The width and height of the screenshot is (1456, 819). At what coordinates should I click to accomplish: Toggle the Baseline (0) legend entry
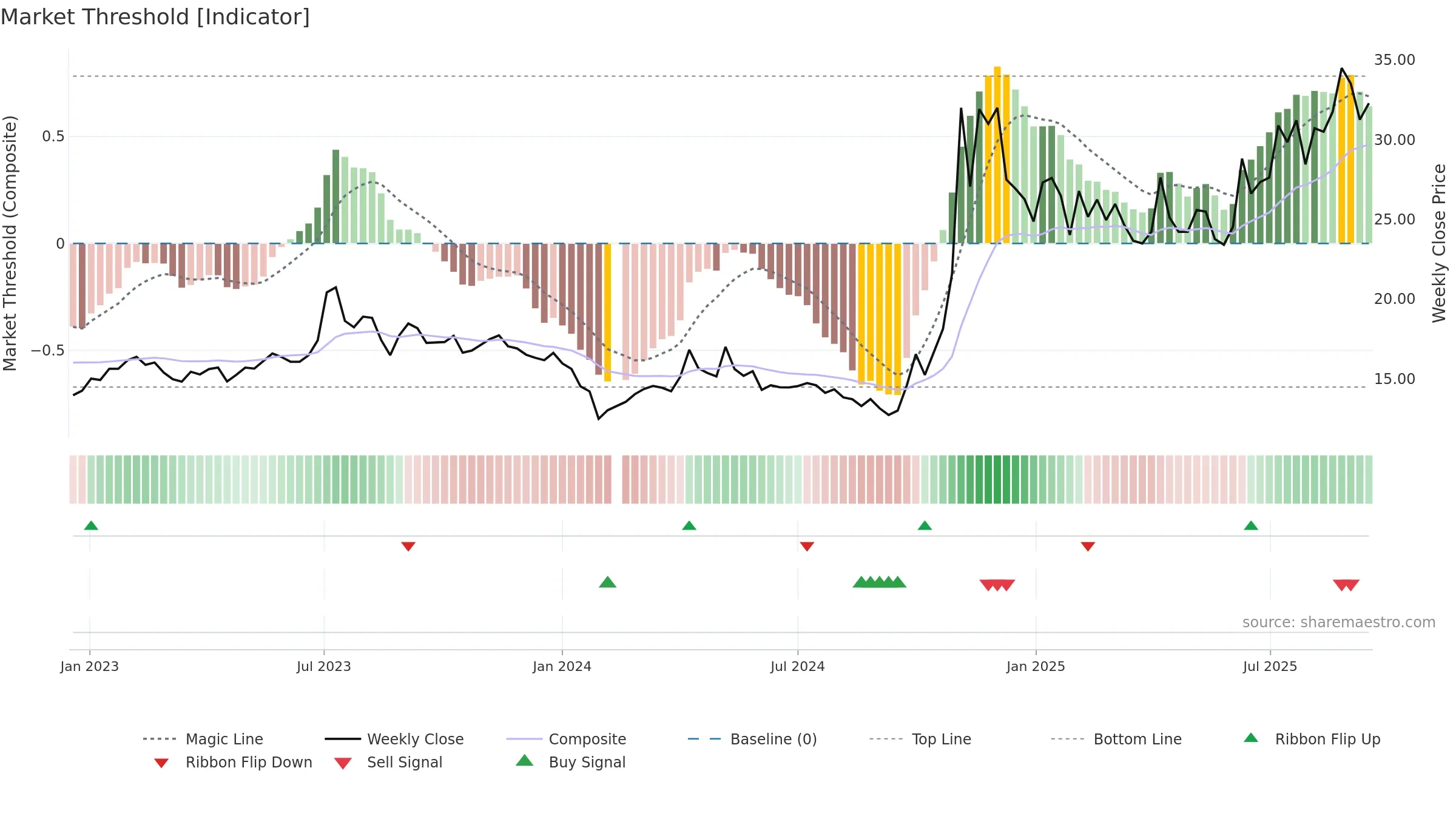click(x=752, y=739)
